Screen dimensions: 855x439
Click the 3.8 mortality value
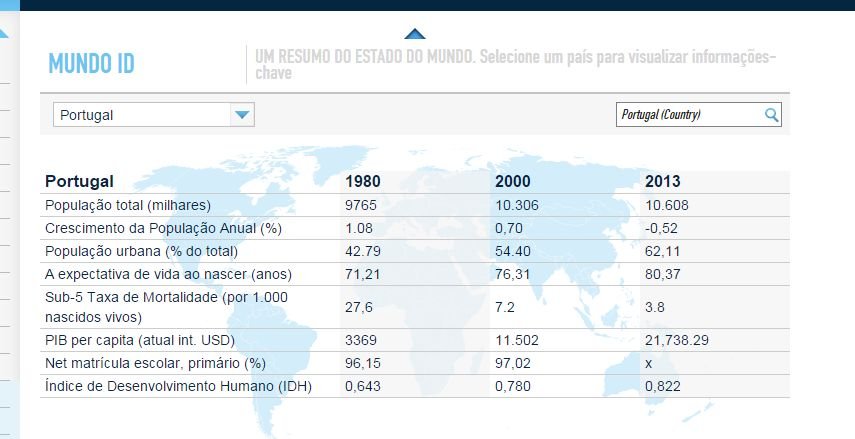tap(654, 307)
